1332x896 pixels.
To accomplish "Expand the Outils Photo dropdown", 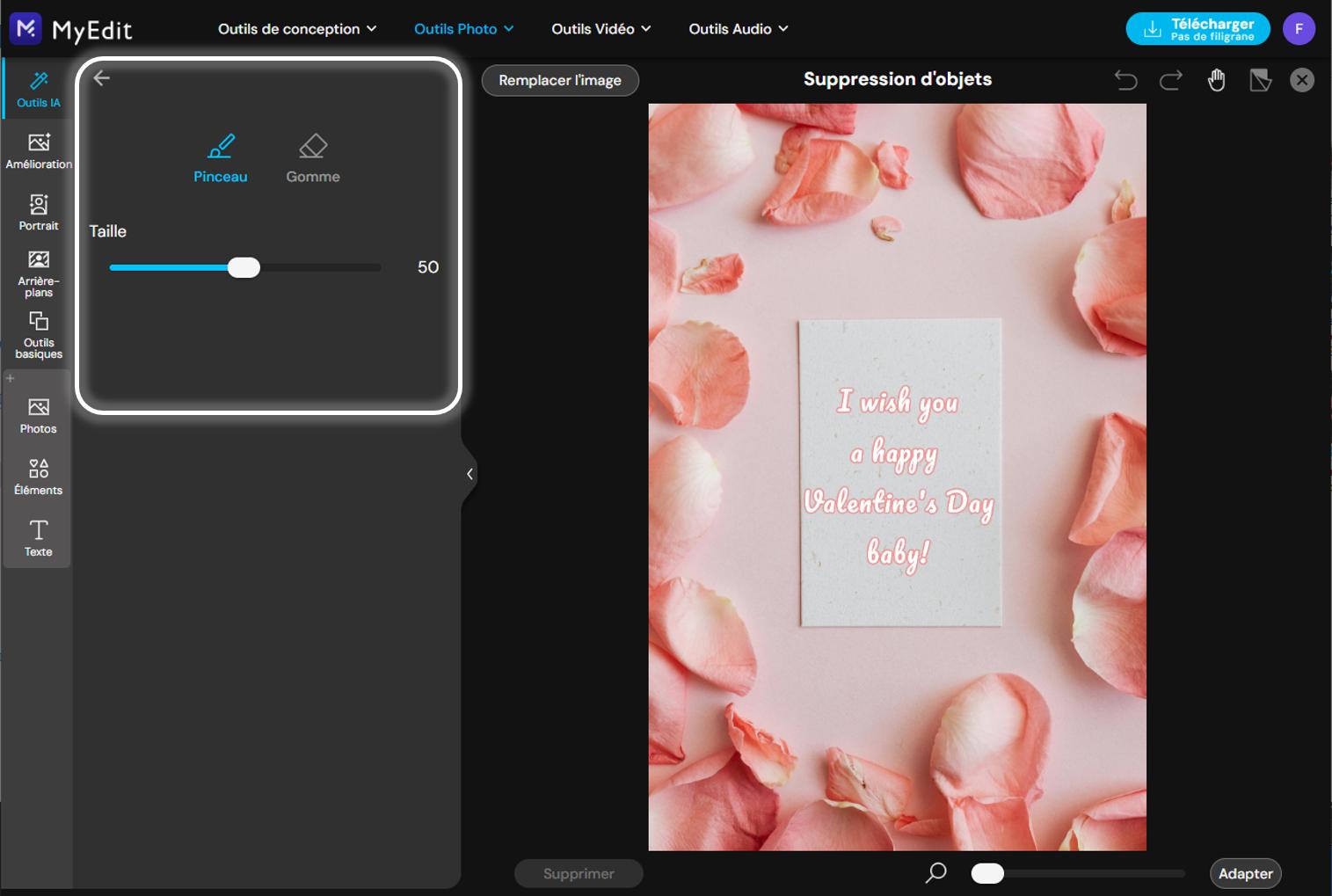I will 463,29.
